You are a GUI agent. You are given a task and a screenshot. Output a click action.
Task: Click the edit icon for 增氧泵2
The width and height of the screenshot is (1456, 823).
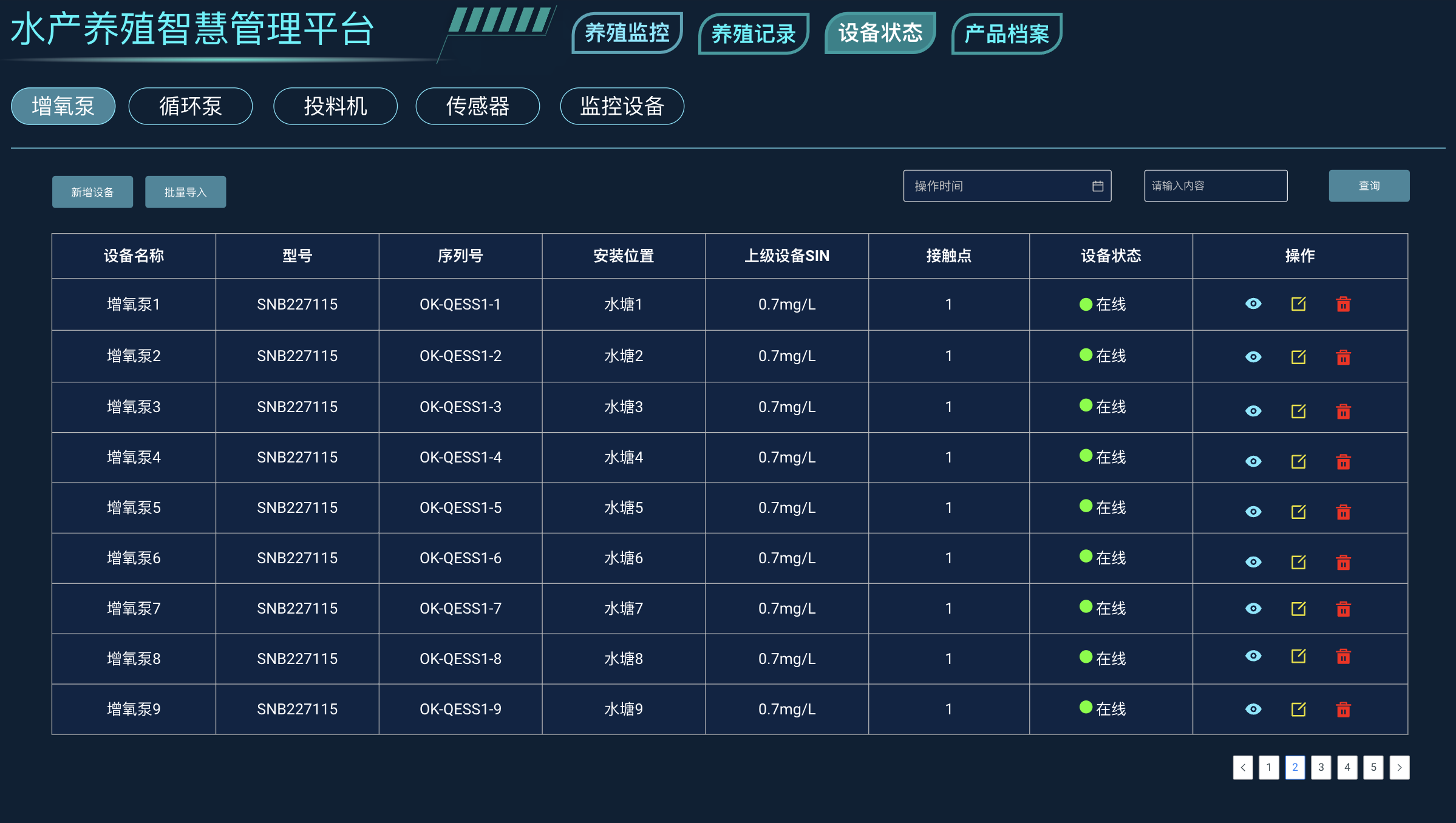tap(1298, 357)
